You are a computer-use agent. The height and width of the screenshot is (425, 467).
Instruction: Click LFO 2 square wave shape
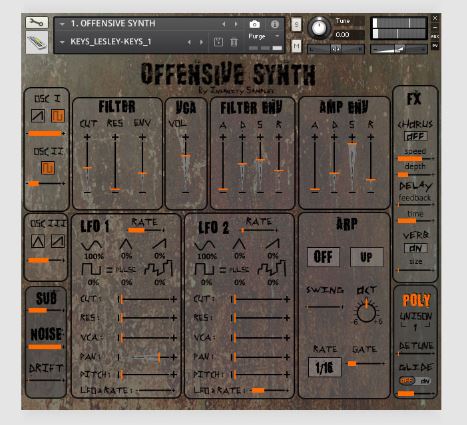pos(204,269)
